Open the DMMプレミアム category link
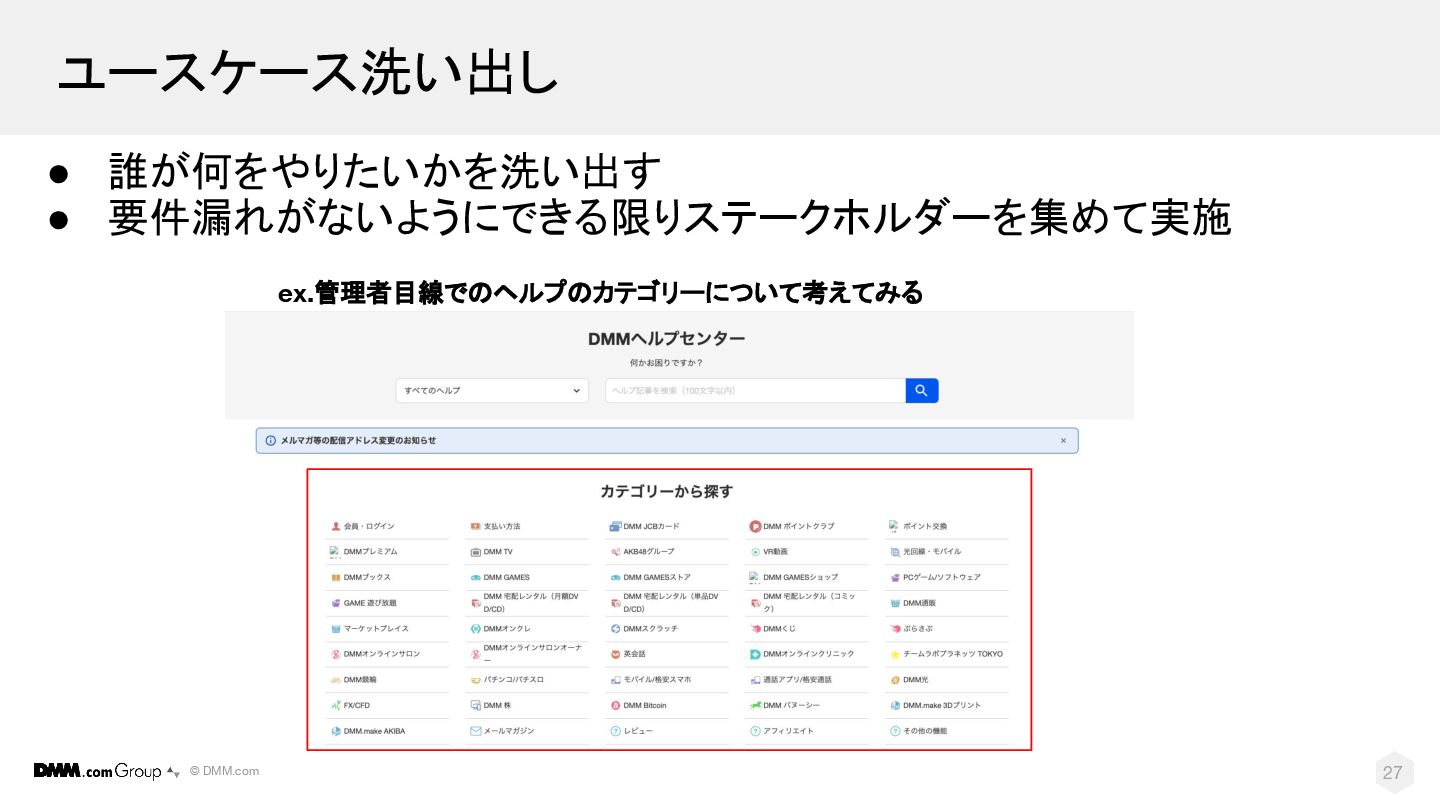This screenshot has height=810, width=1440. coord(371,552)
